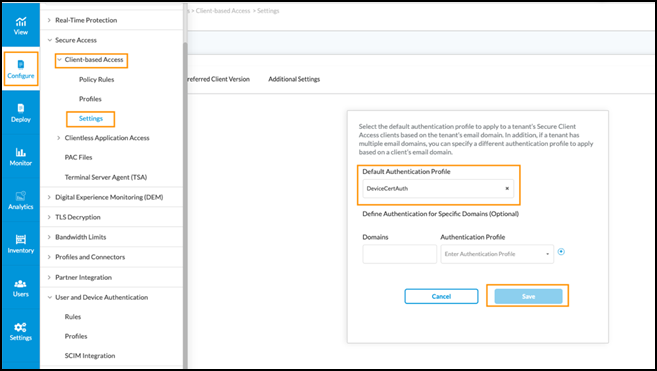Open SCIM Integration item
This screenshot has width=657, height=371.
[x=90, y=356]
